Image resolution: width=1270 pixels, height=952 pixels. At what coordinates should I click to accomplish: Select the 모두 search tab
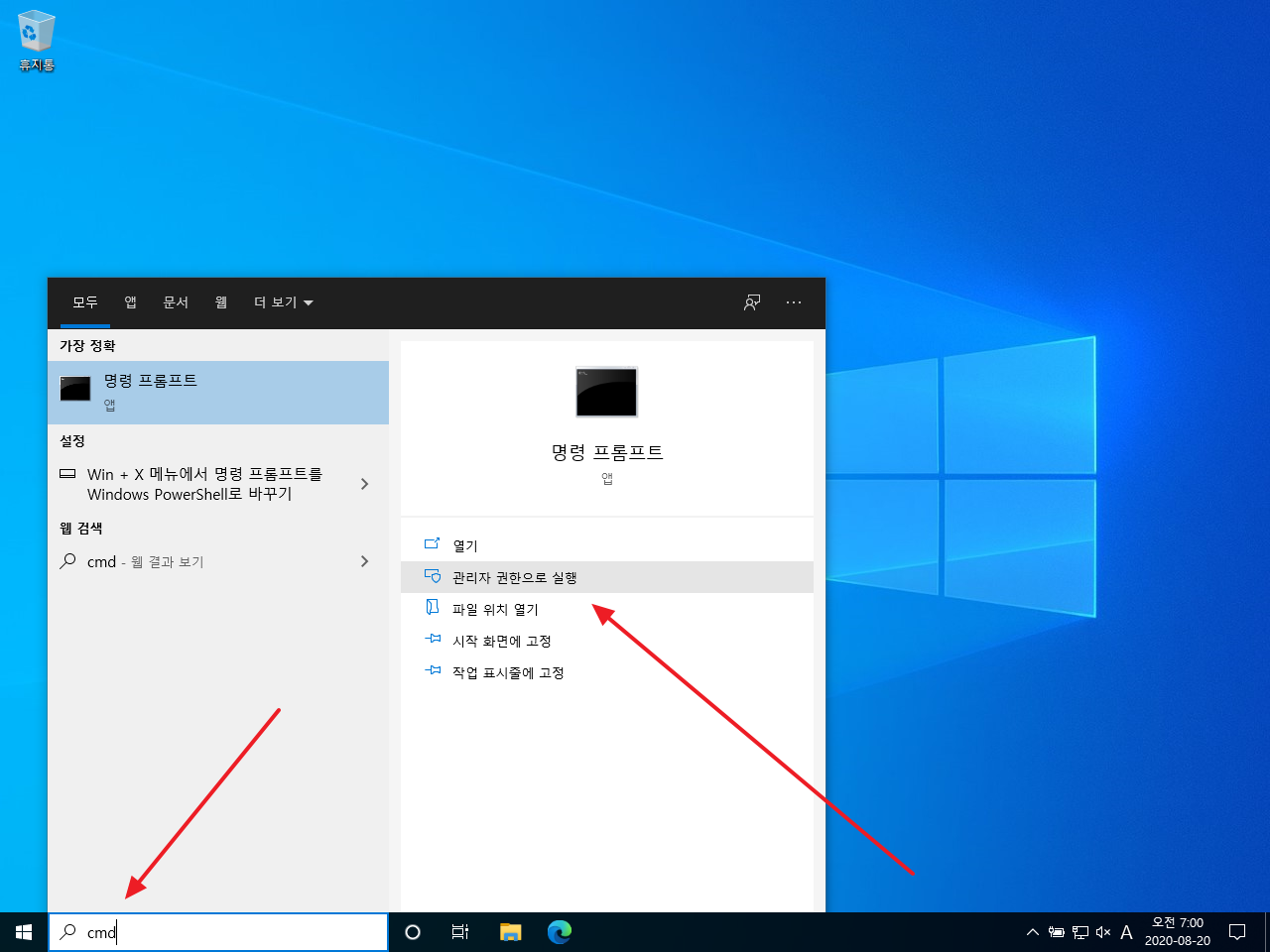[x=85, y=302]
